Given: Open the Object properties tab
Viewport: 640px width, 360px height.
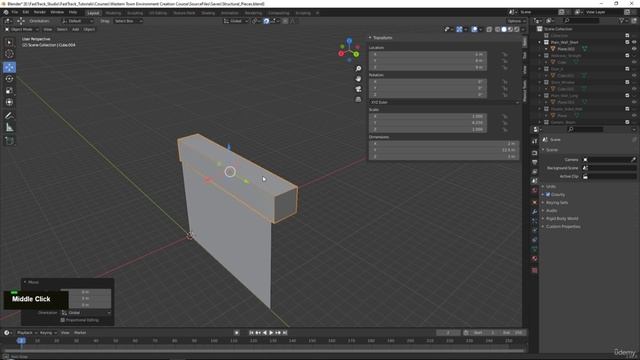Looking at the screenshot, I should 535,202.
